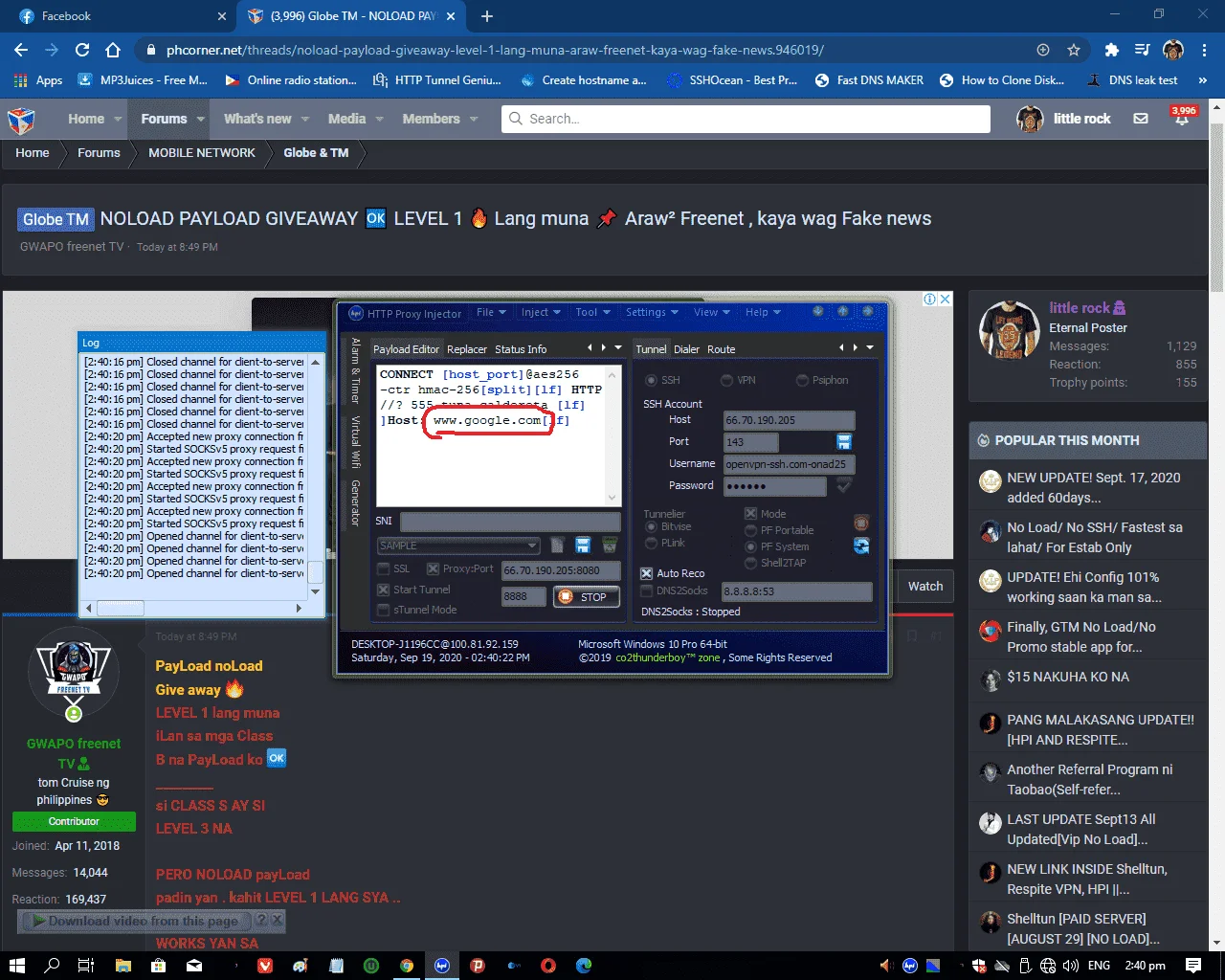
Task: Click the forum Search field
Action: [746, 119]
